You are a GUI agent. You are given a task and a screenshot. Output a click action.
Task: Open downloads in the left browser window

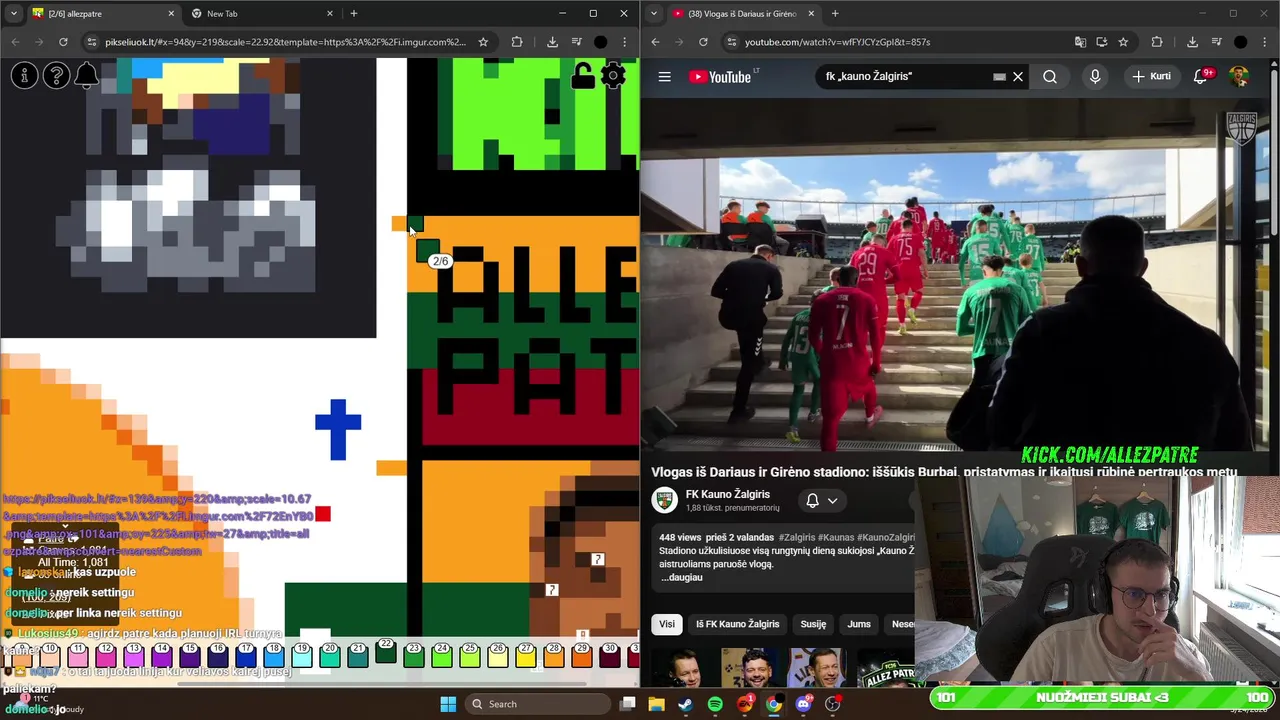[x=552, y=42]
